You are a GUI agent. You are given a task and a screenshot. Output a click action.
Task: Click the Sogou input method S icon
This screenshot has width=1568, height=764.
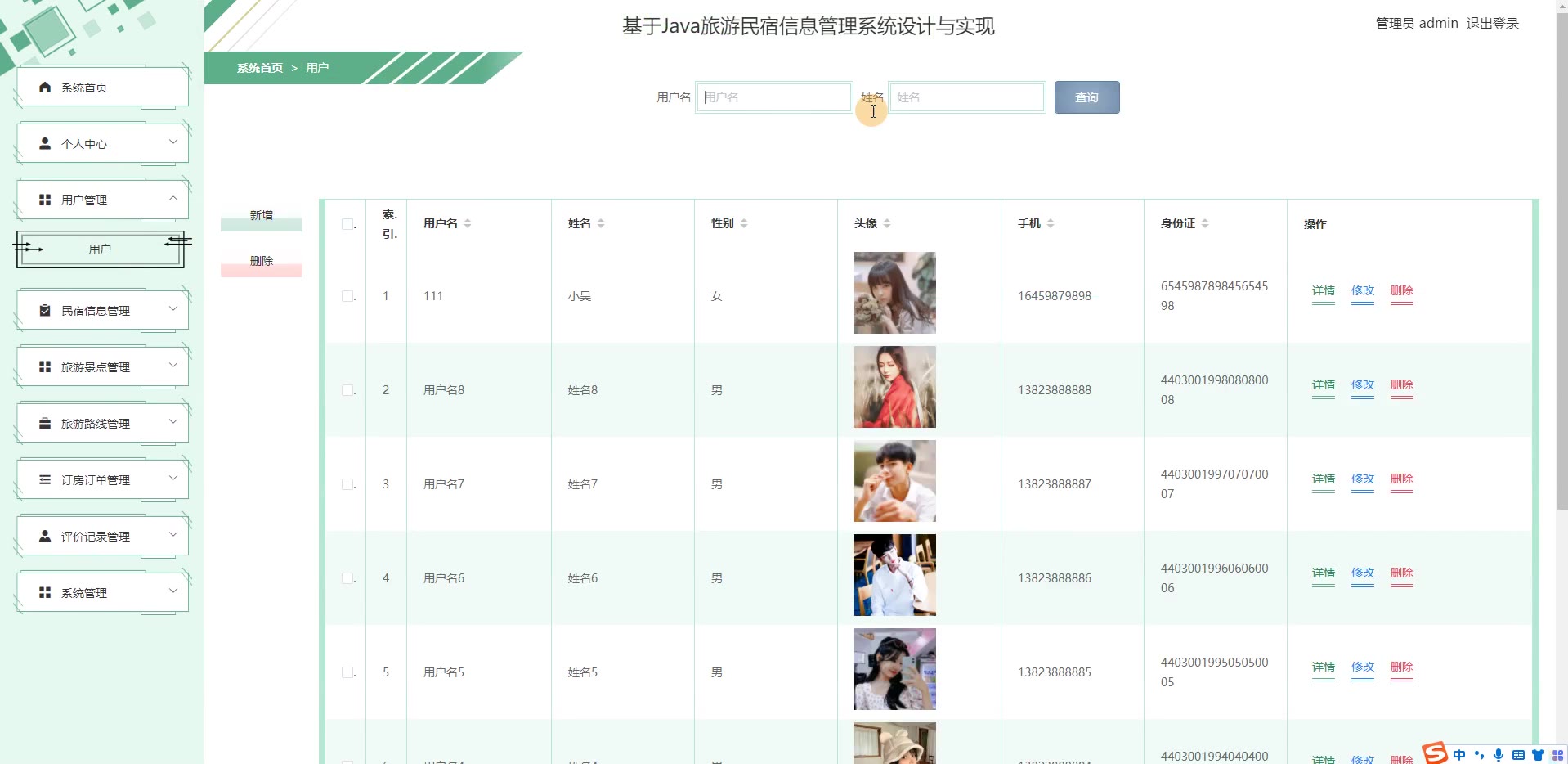coord(1435,753)
